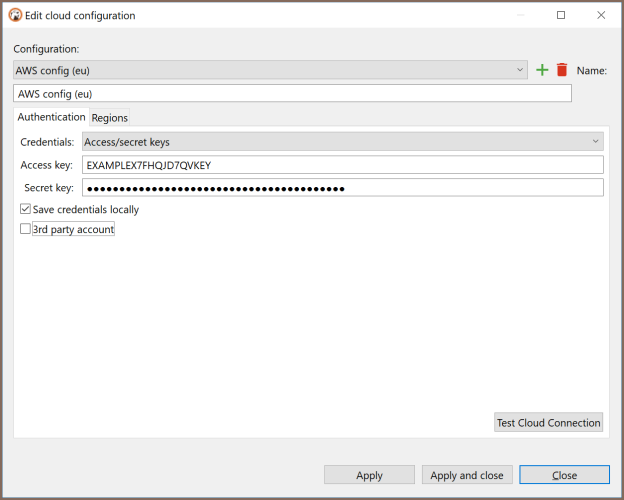624x500 pixels.
Task: Click Test Cloud Connection button
Action: click(548, 422)
